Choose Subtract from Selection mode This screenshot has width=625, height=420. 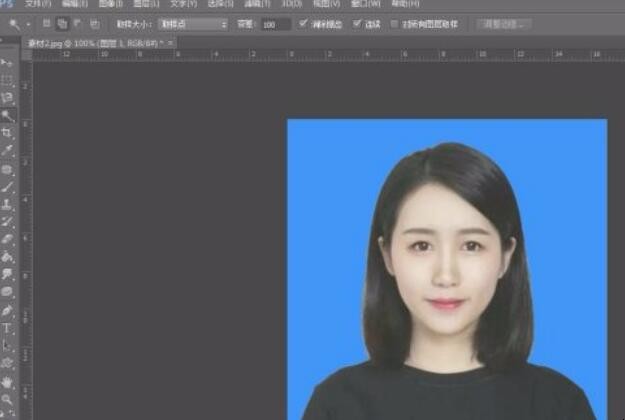[78, 24]
